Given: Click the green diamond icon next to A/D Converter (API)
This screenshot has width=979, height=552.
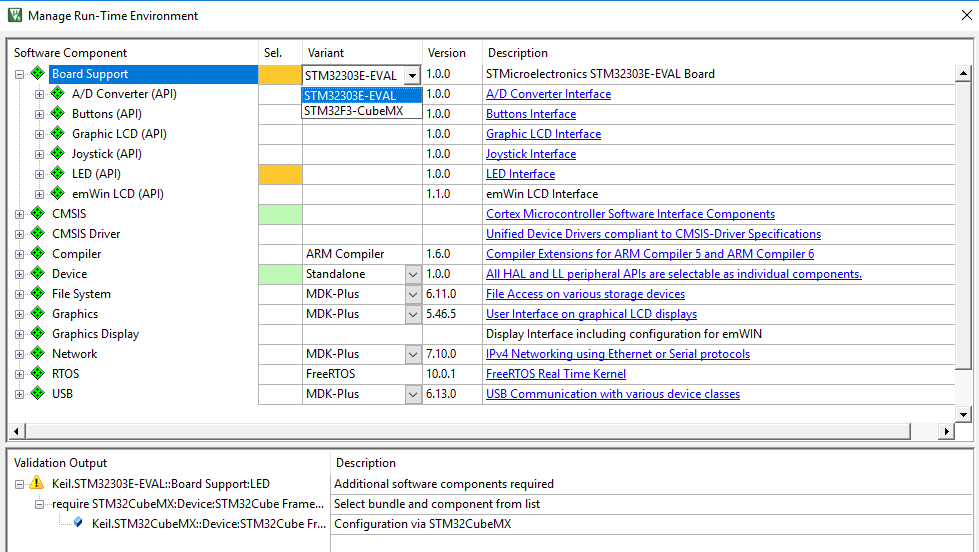Looking at the screenshot, I should 58,93.
